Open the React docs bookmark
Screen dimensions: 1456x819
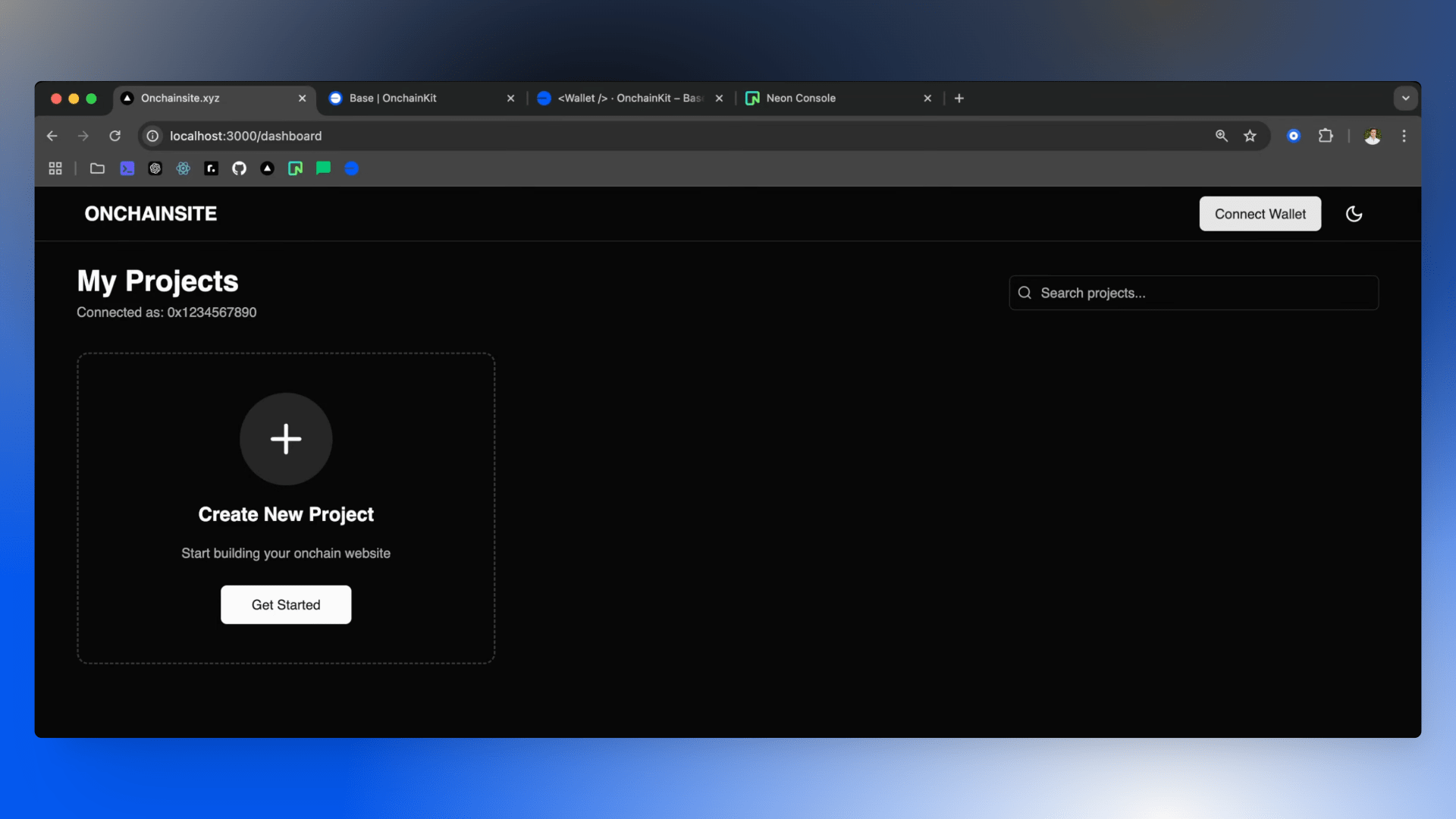click(x=183, y=168)
